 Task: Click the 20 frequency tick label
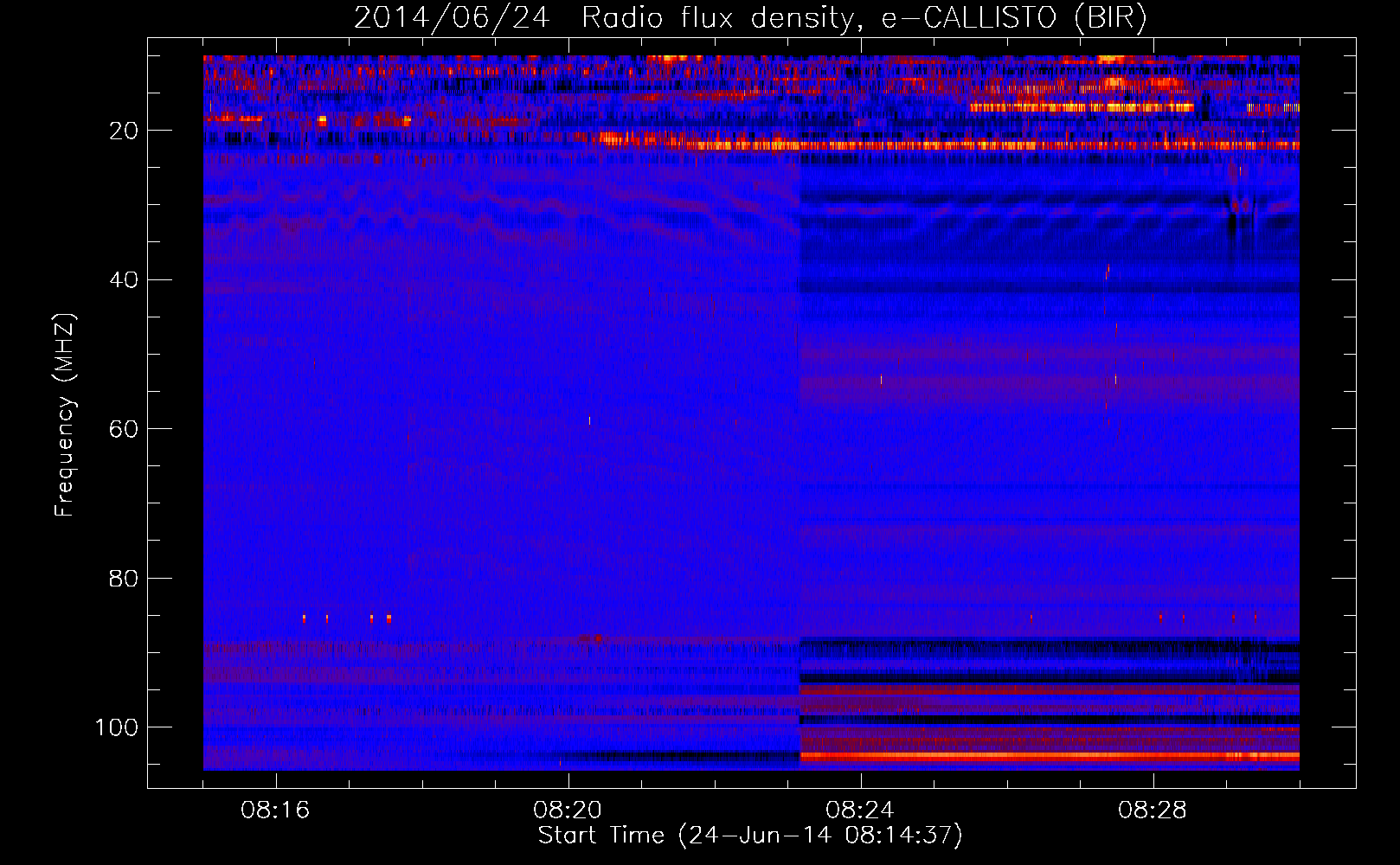tap(124, 131)
